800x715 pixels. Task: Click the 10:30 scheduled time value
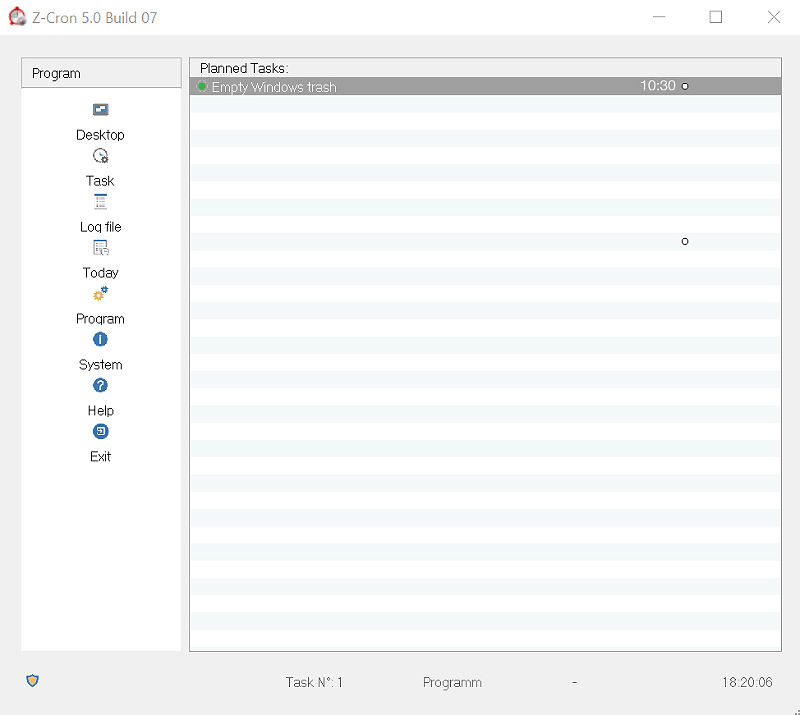point(658,86)
